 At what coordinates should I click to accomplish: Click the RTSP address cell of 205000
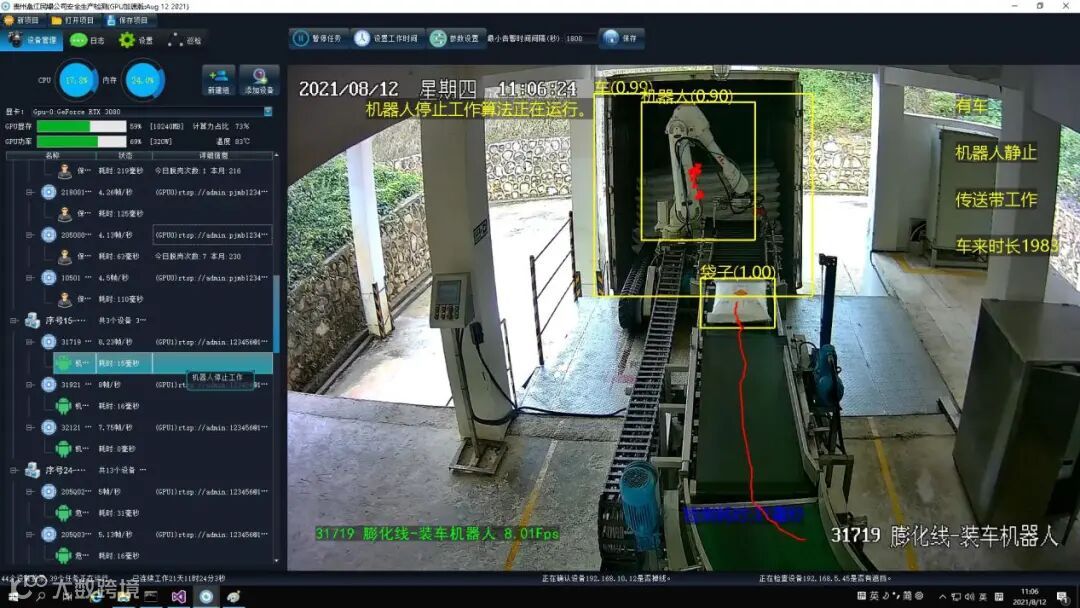click(212, 235)
